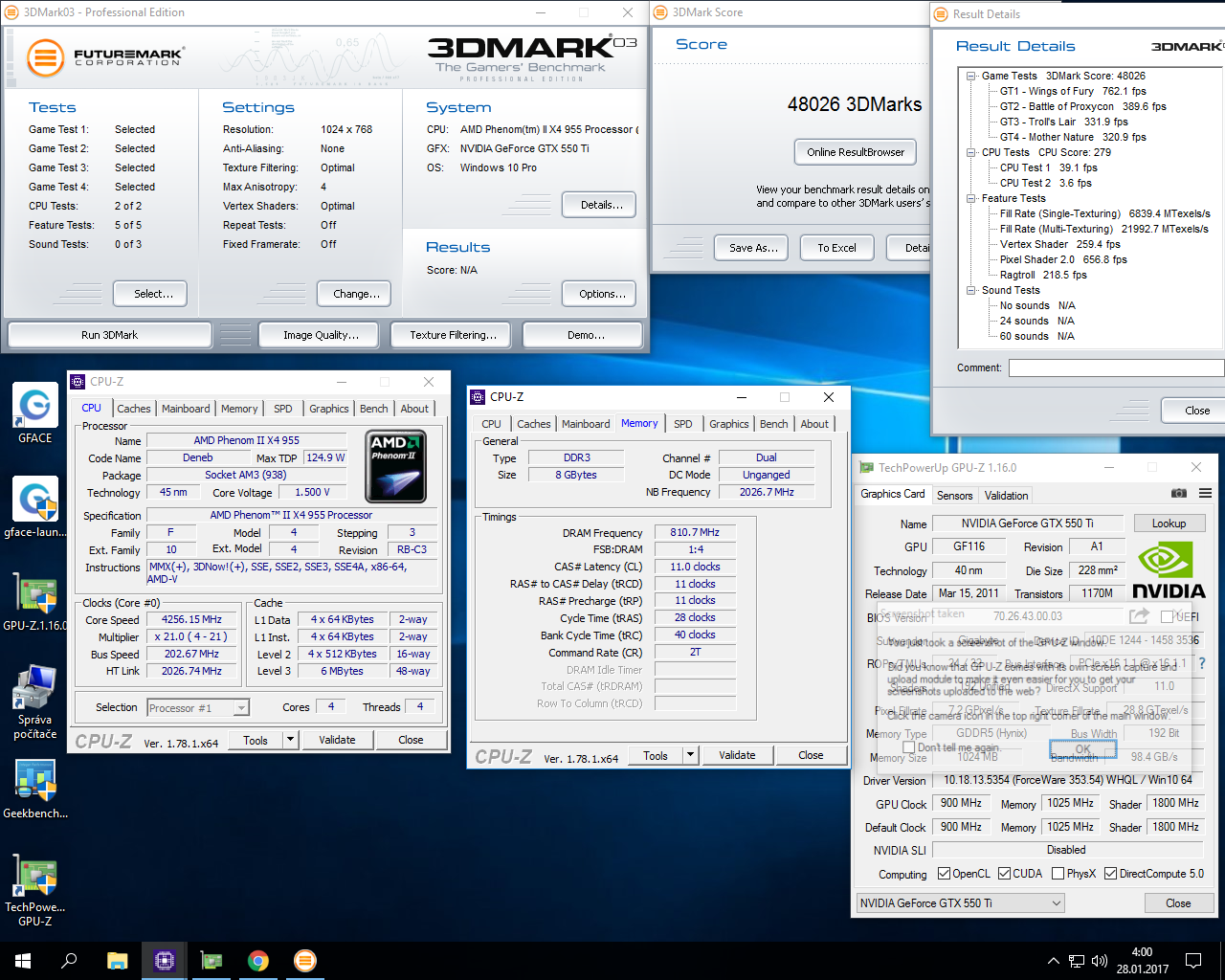Toggle the UEFI checkbox in GPU-Z
This screenshot has height=980, width=1225.
[1168, 616]
